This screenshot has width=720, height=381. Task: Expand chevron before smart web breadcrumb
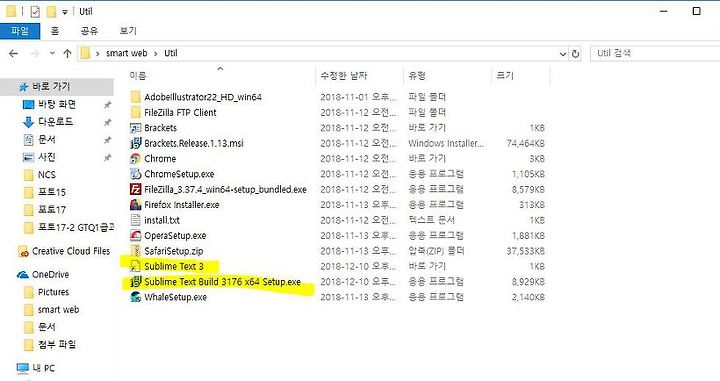click(x=97, y=53)
